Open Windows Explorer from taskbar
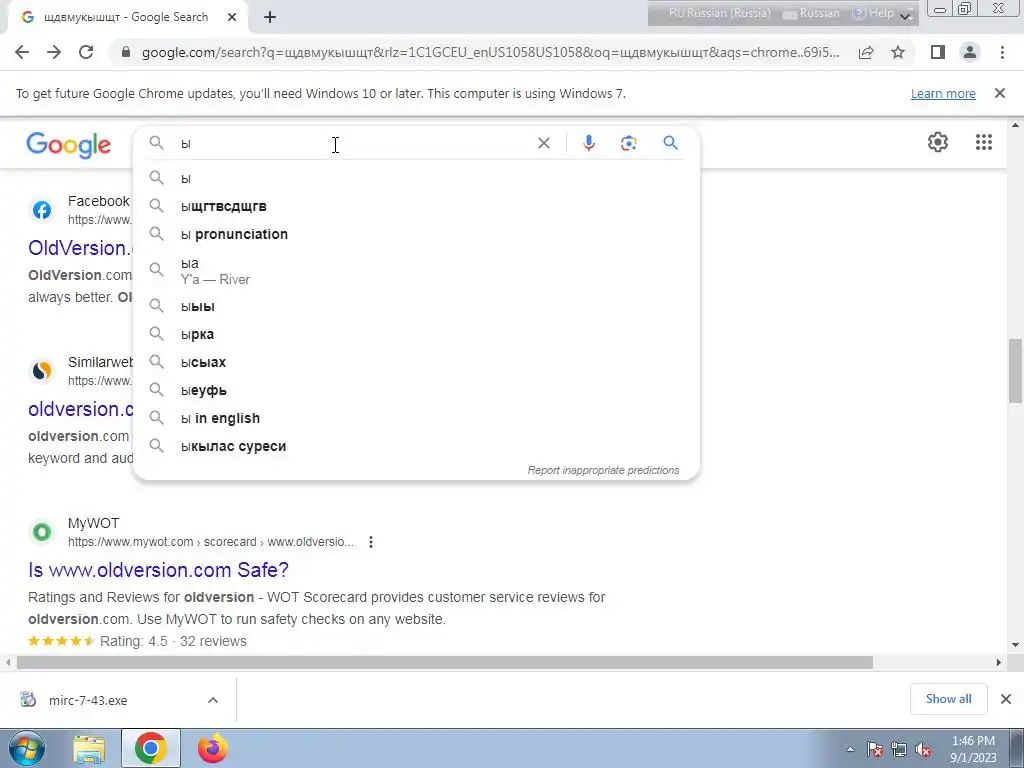 [x=89, y=749]
